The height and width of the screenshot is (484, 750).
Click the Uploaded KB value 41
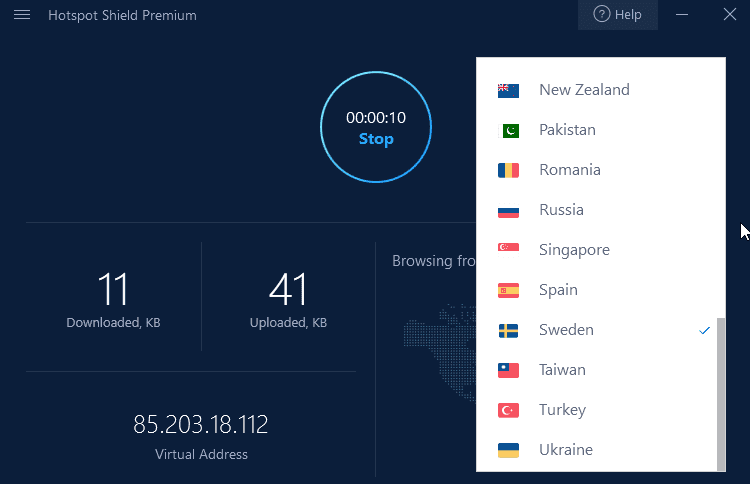pos(288,289)
